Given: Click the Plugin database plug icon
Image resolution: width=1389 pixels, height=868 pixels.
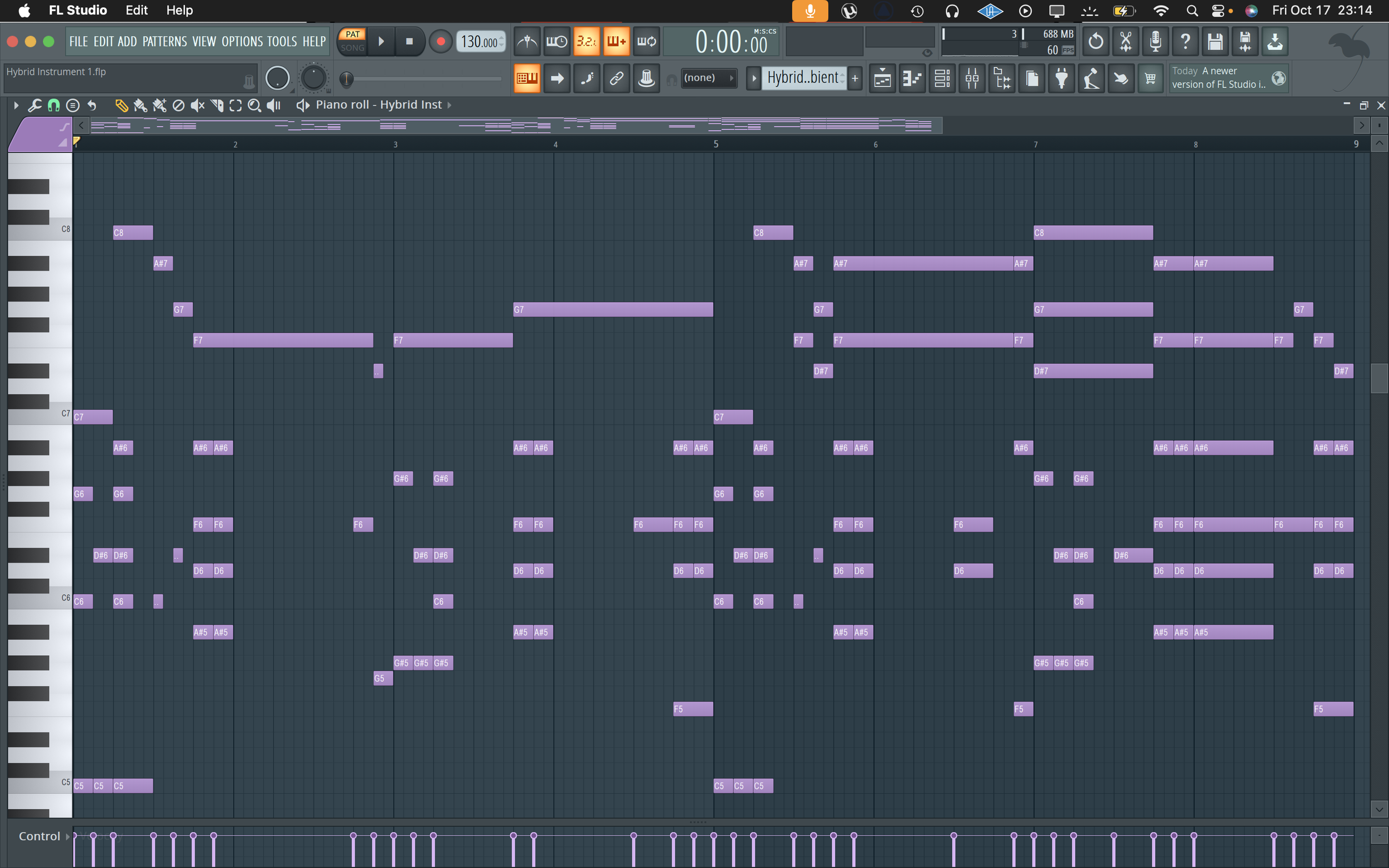Looking at the screenshot, I should pyautogui.click(x=1062, y=78).
